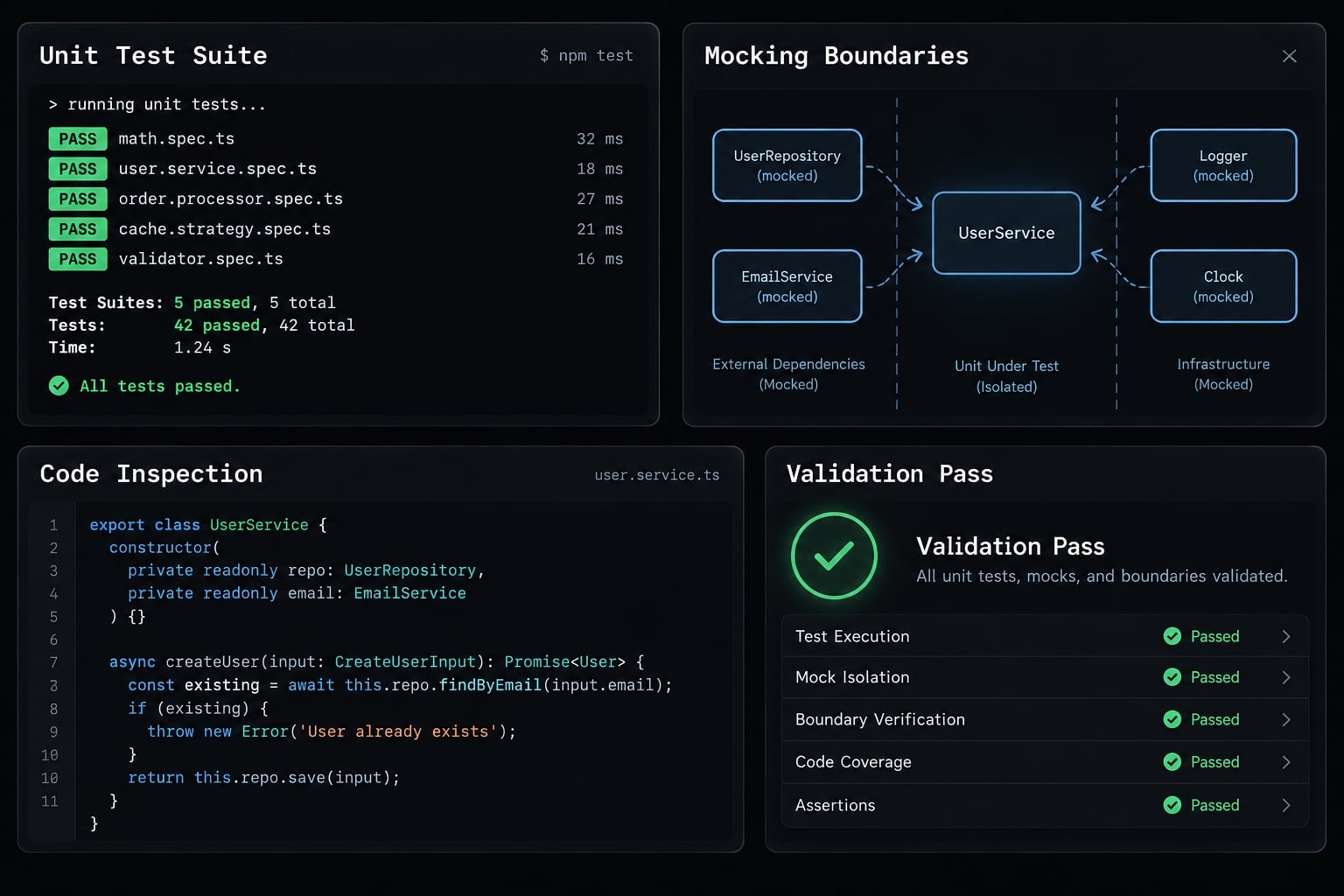Click the '5 passed' test suites count
Screen dimensions: 1344x896
[x=212, y=303]
